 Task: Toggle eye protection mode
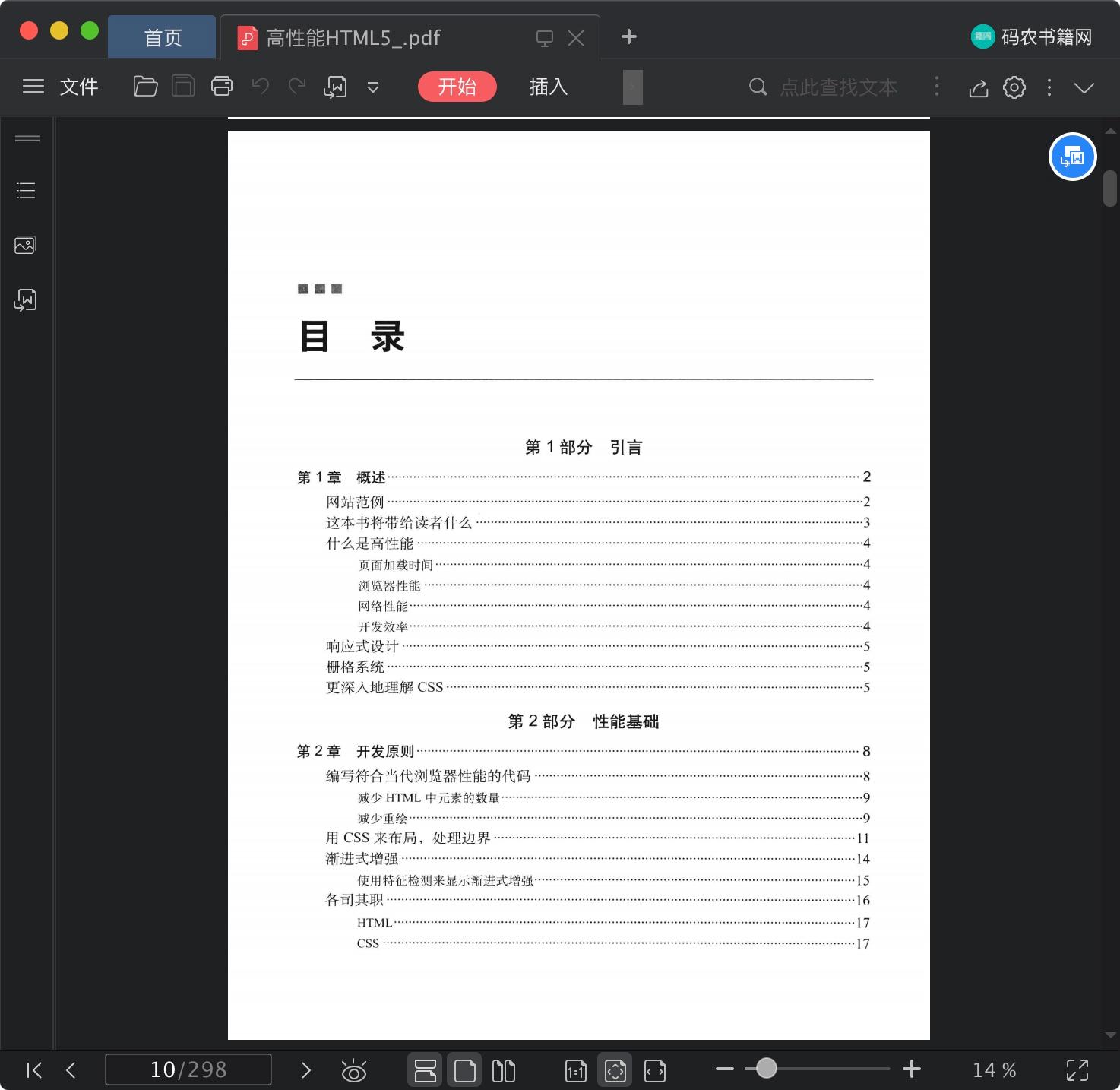(x=354, y=1070)
